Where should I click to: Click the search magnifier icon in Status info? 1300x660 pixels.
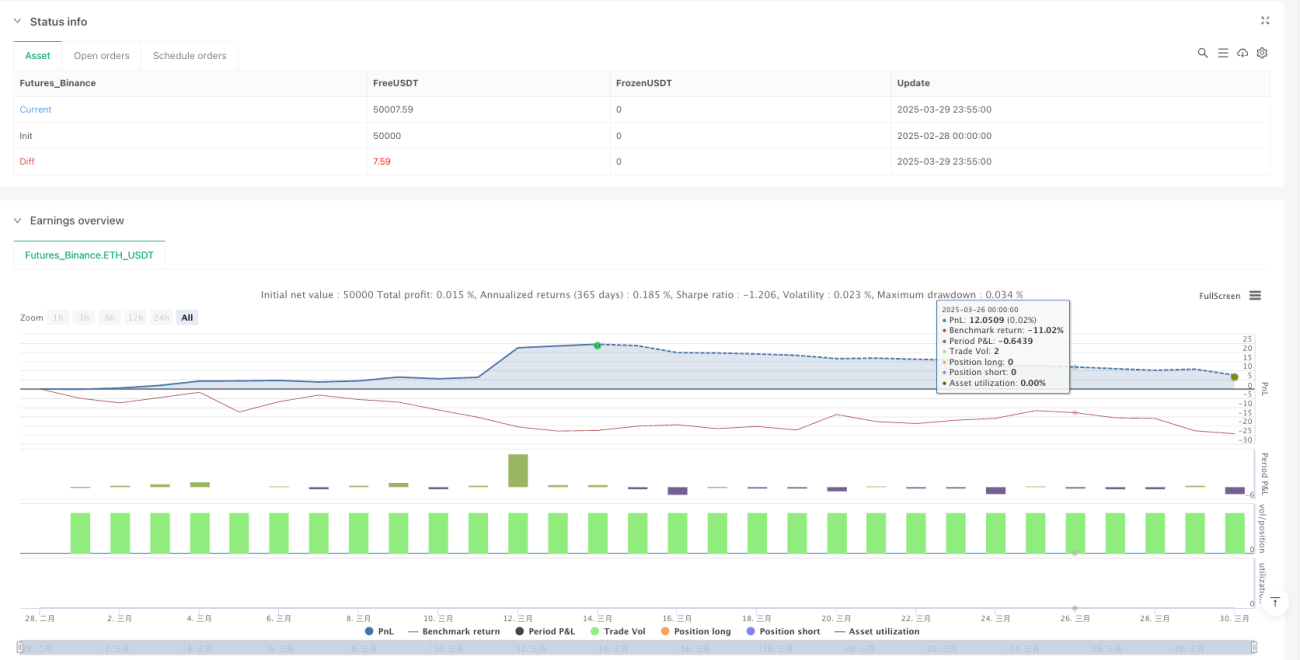[1203, 53]
